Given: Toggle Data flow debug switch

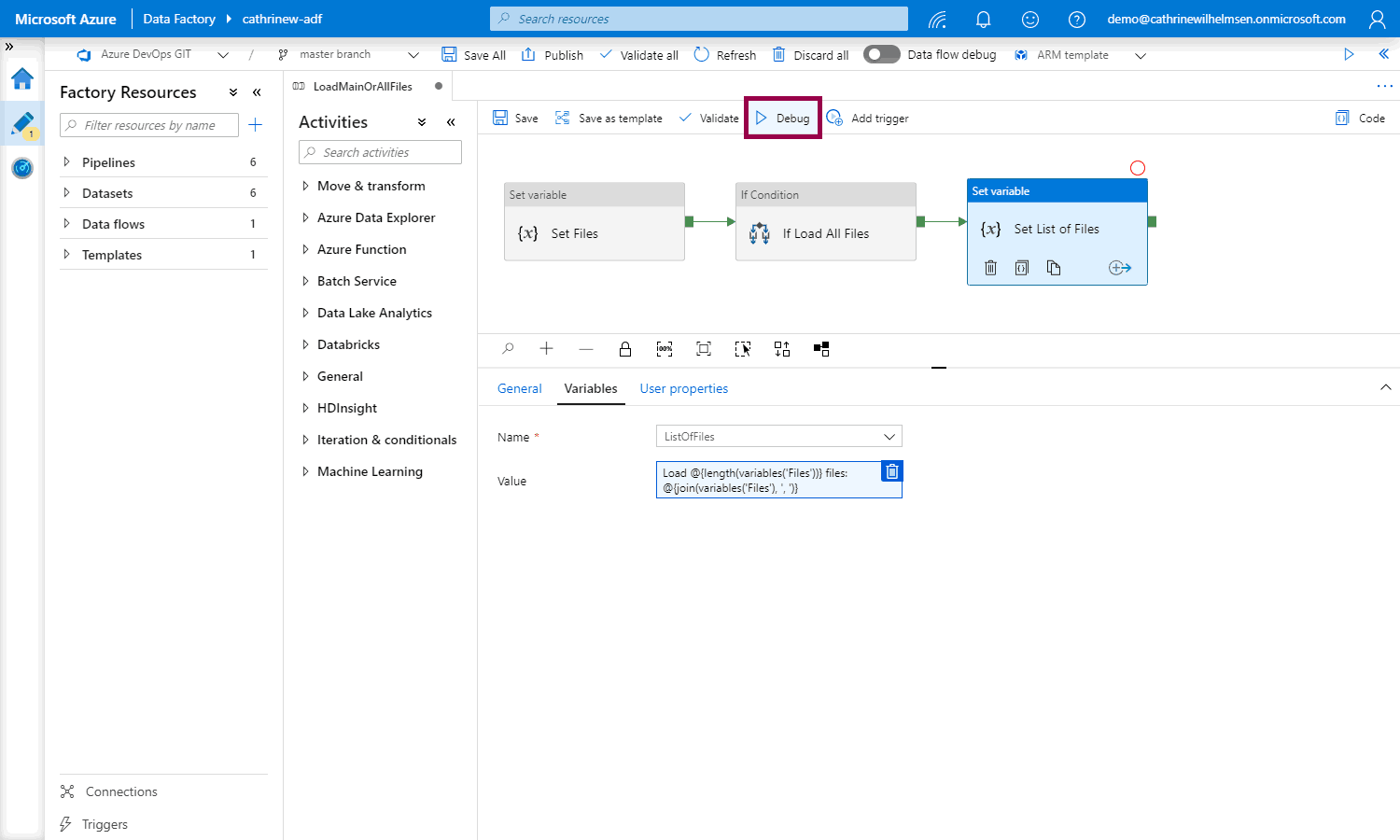Looking at the screenshot, I should point(881,54).
